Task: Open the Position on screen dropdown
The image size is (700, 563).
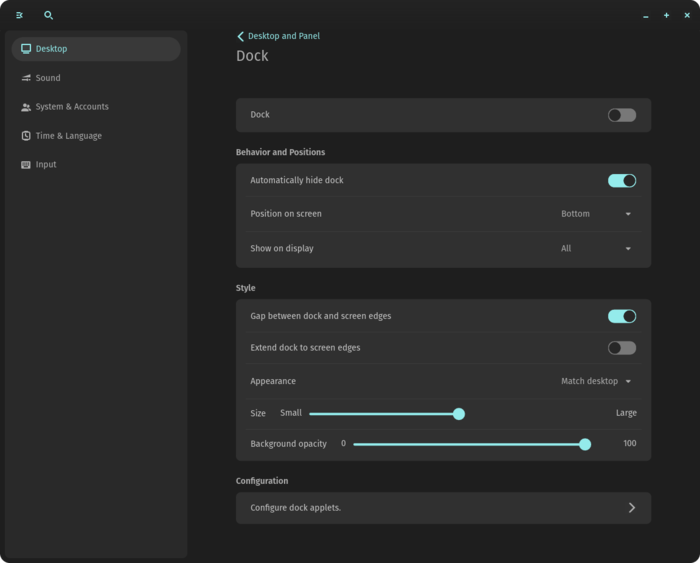Action: coord(596,214)
